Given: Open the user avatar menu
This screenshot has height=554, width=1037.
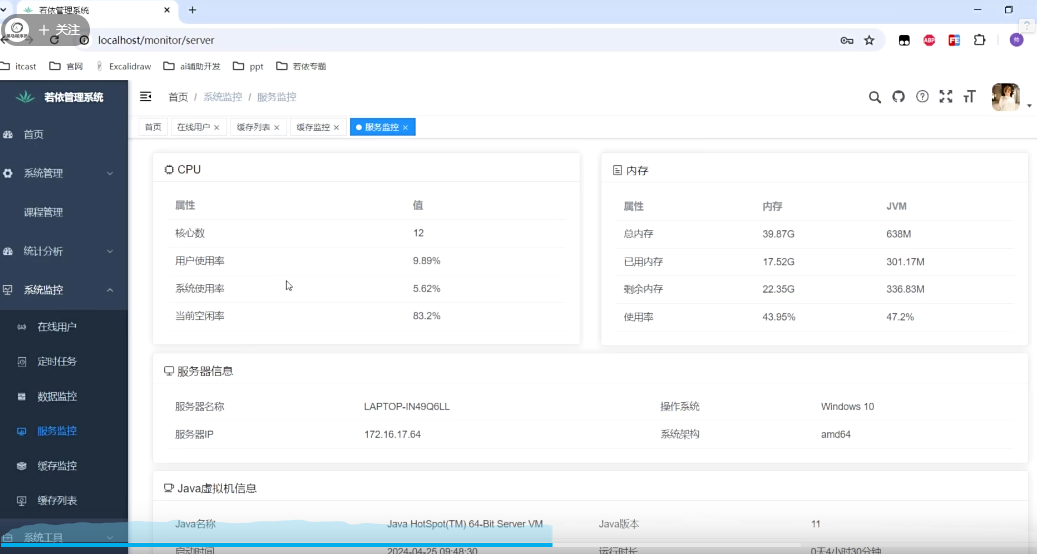Looking at the screenshot, I should (1005, 97).
